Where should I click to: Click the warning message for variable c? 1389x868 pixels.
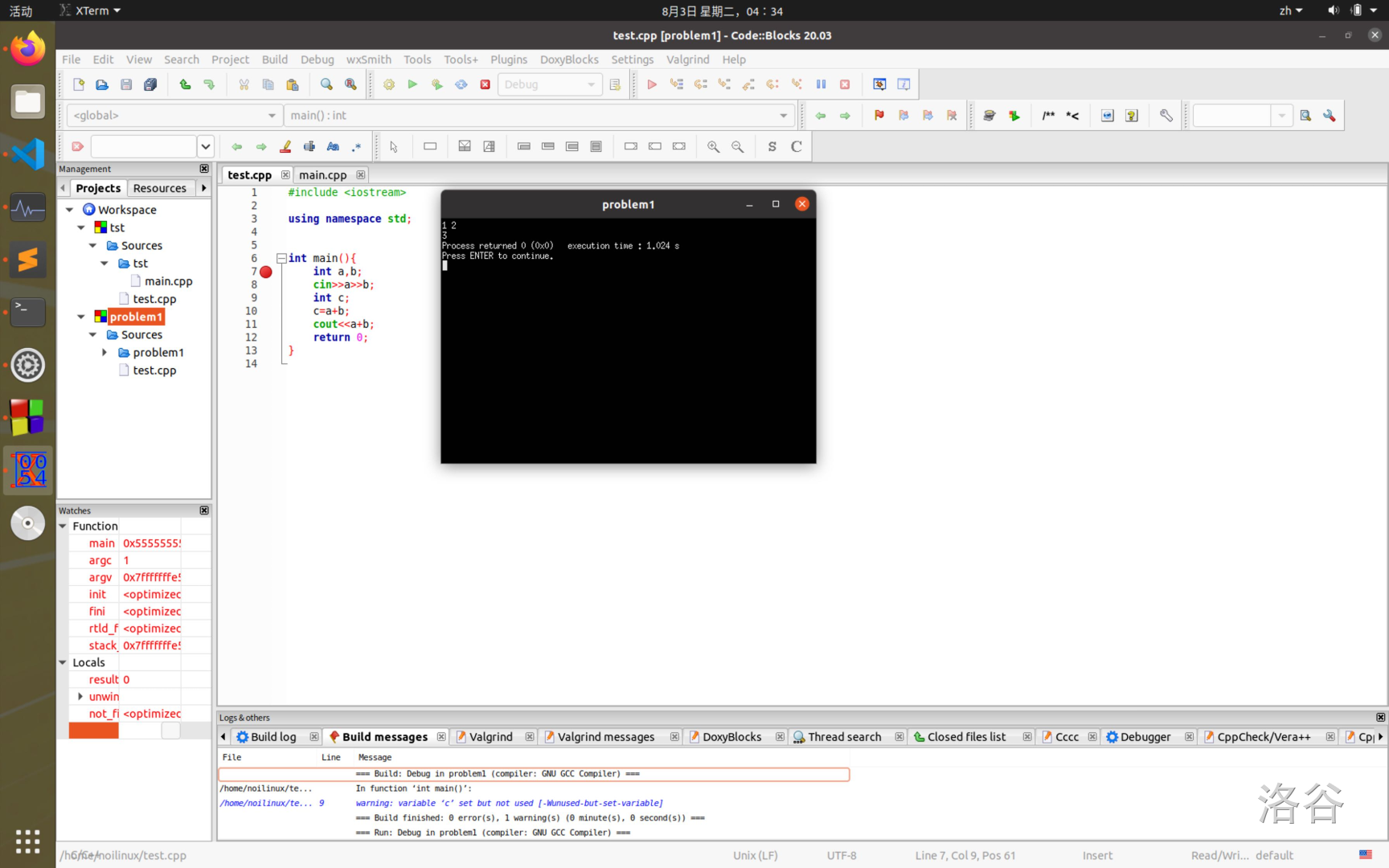click(509, 803)
